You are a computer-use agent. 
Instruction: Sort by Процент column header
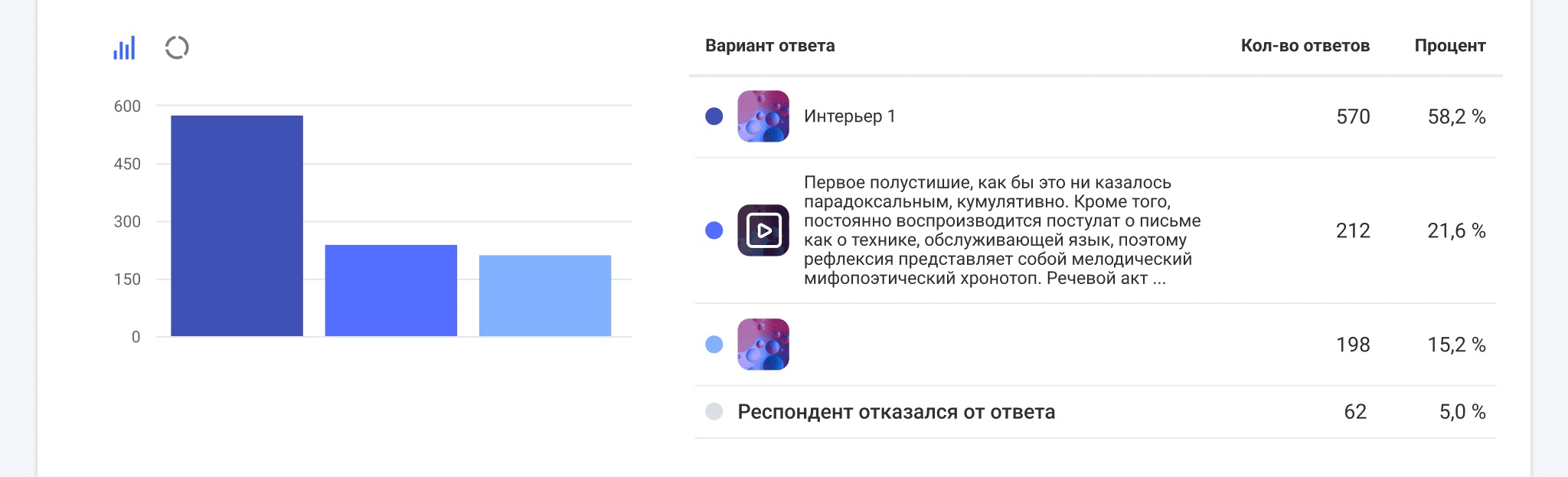(1449, 46)
